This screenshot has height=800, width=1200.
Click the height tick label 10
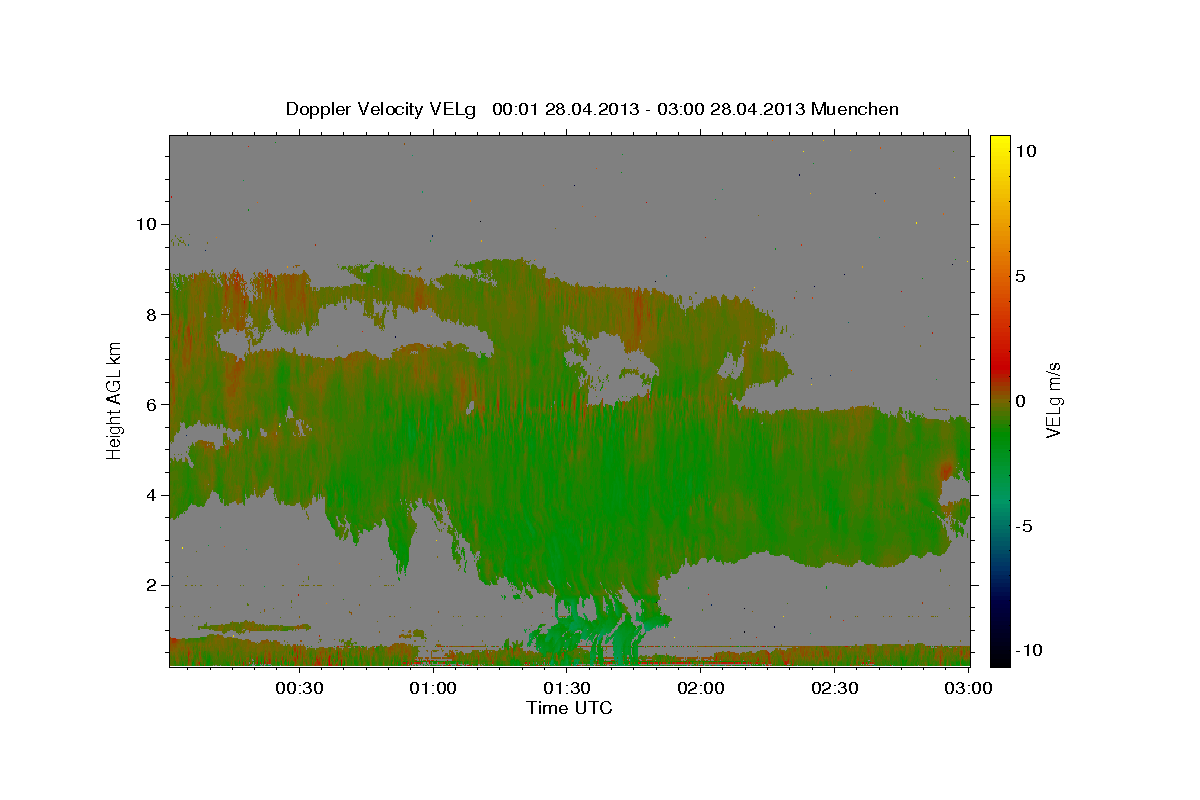146,224
